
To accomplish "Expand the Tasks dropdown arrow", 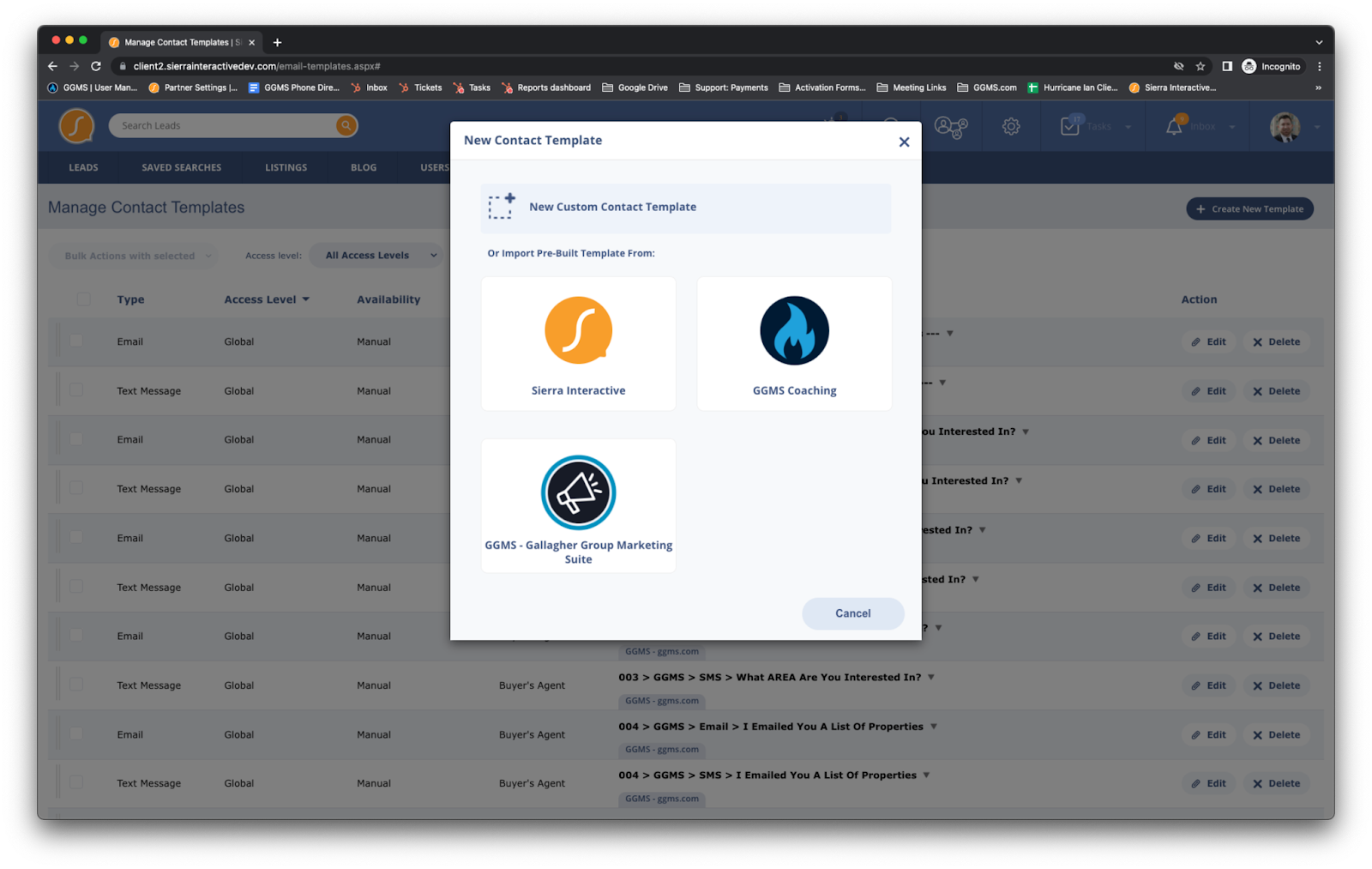I will coord(1128,127).
